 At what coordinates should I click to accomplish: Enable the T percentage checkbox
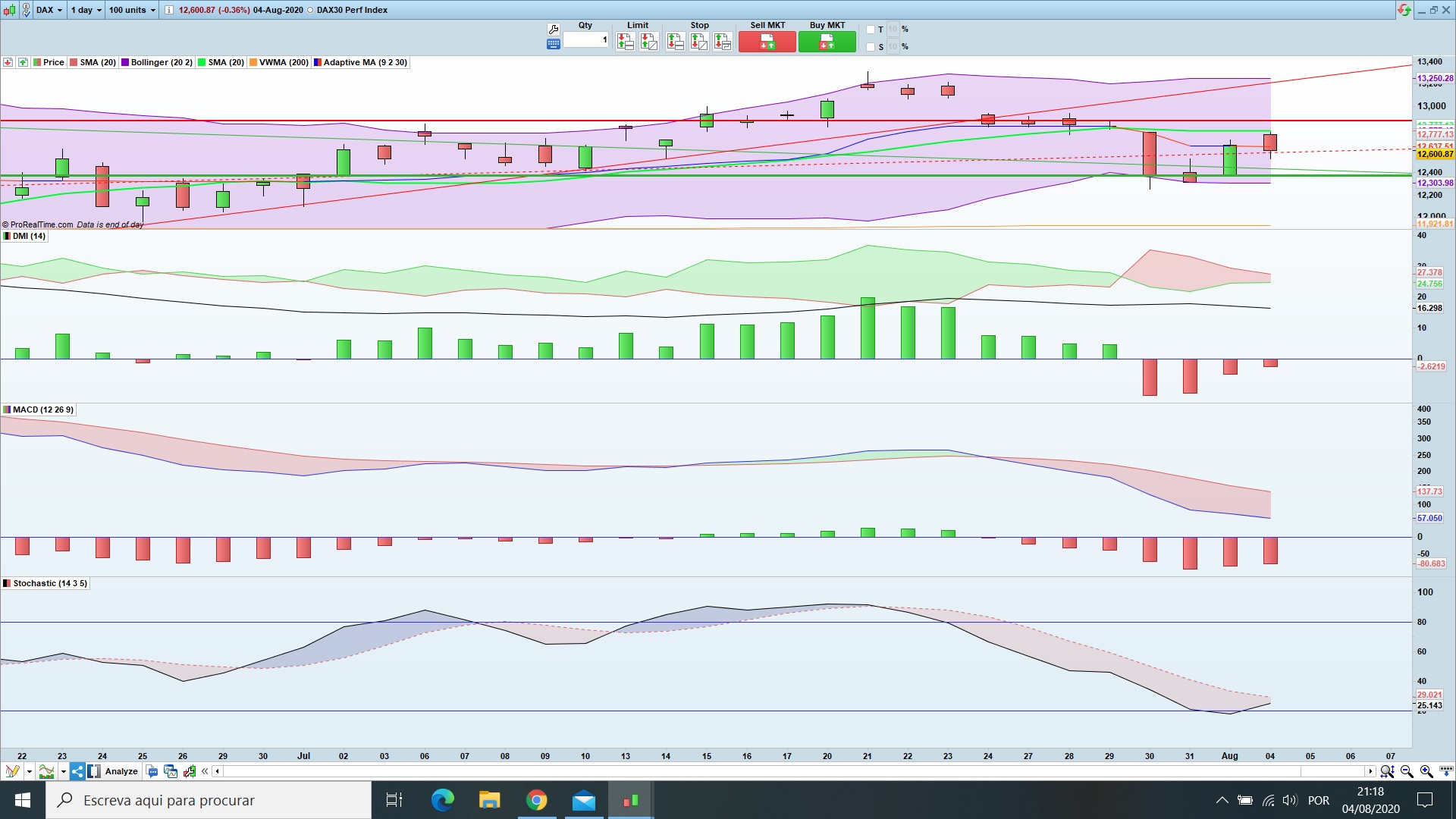pos(870,30)
